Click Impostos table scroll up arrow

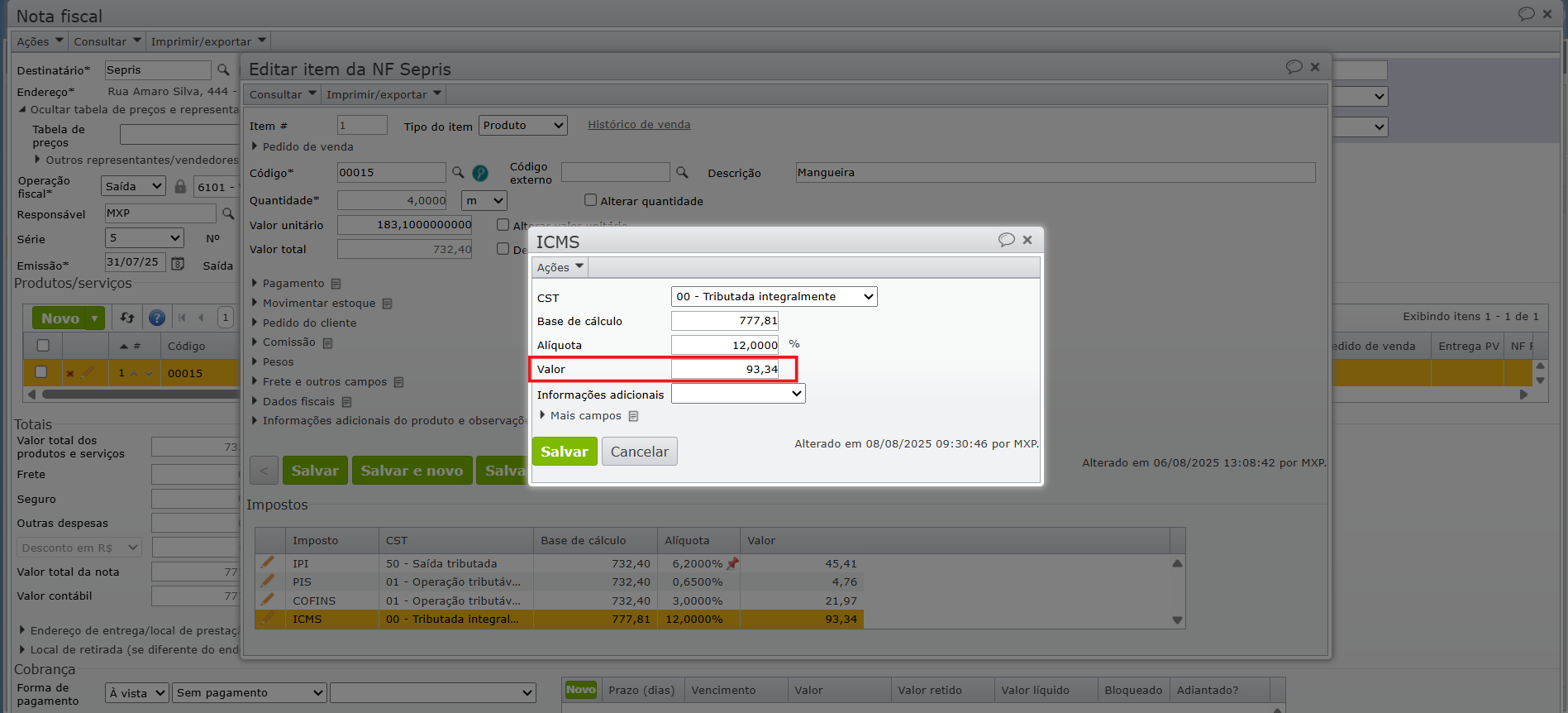(x=1177, y=563)
